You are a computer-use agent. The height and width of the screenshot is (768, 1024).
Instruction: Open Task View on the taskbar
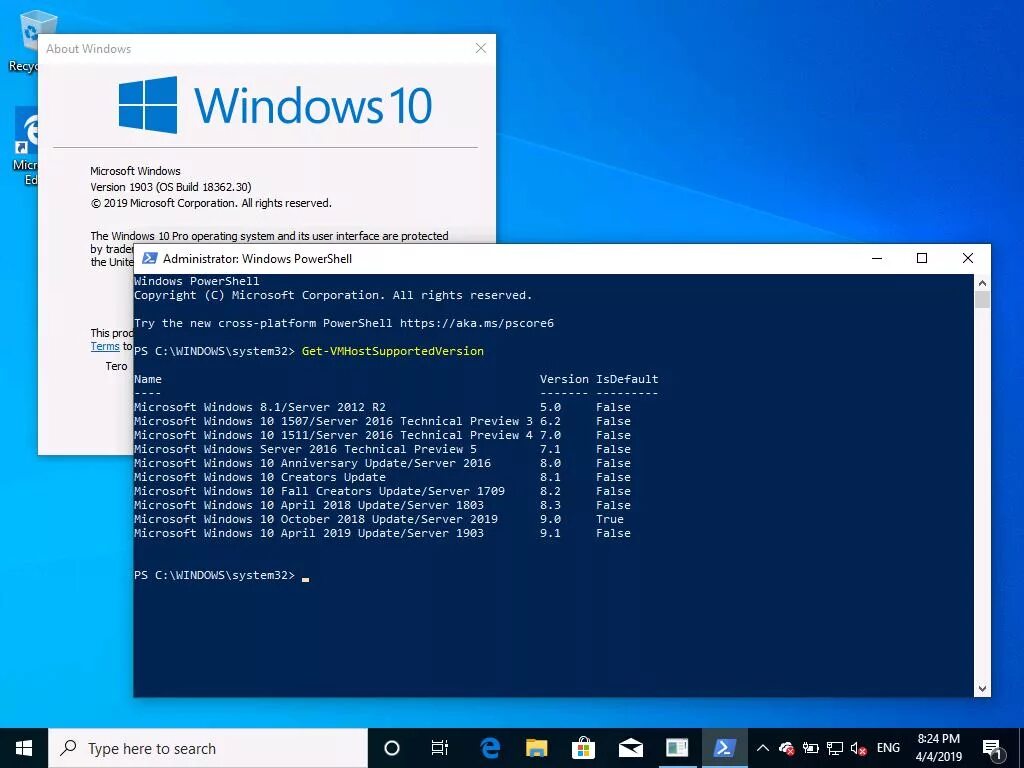click(440, 748)
